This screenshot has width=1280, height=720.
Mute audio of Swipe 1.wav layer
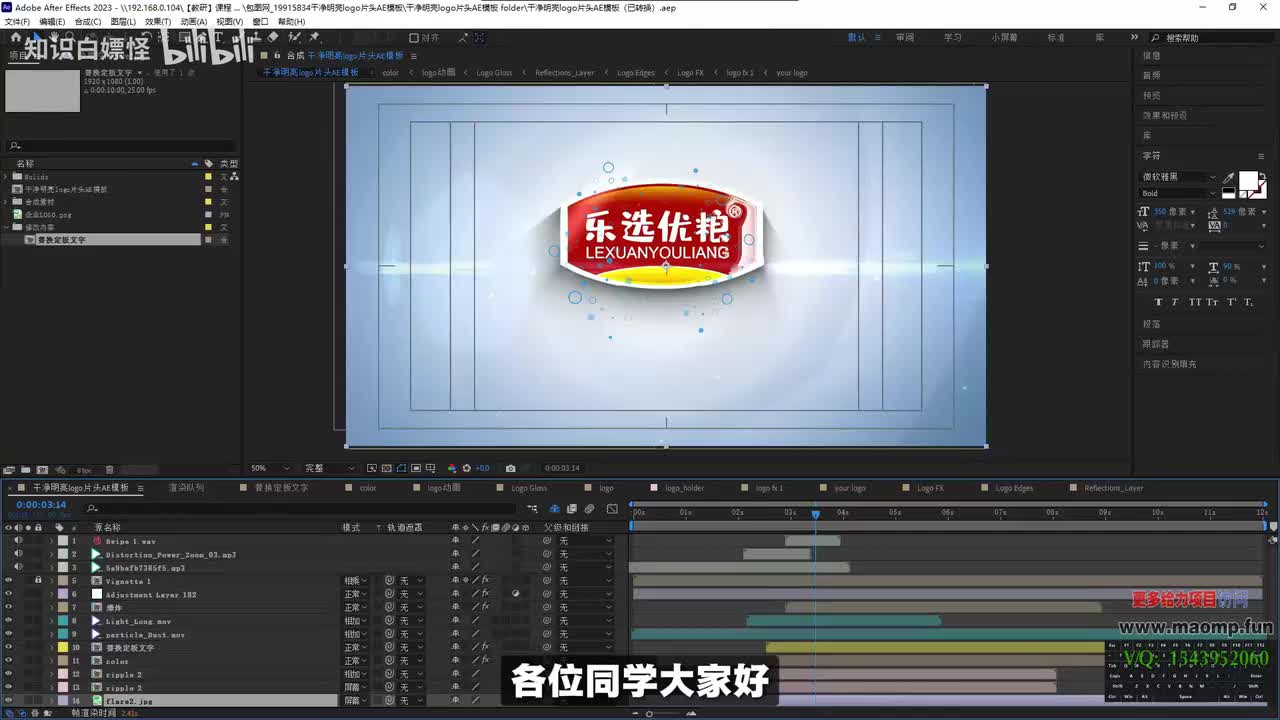18,540
